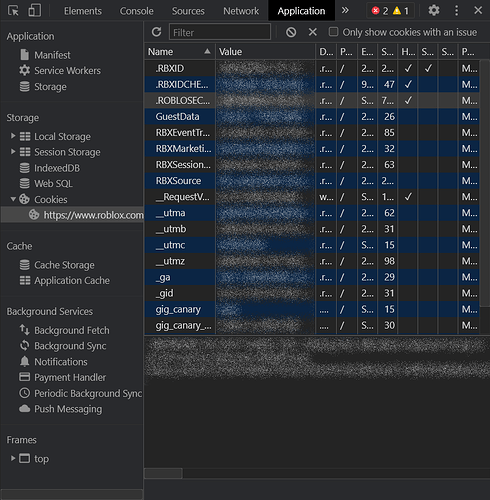Click the Push Messaging cloud icon

coord(24,409)
